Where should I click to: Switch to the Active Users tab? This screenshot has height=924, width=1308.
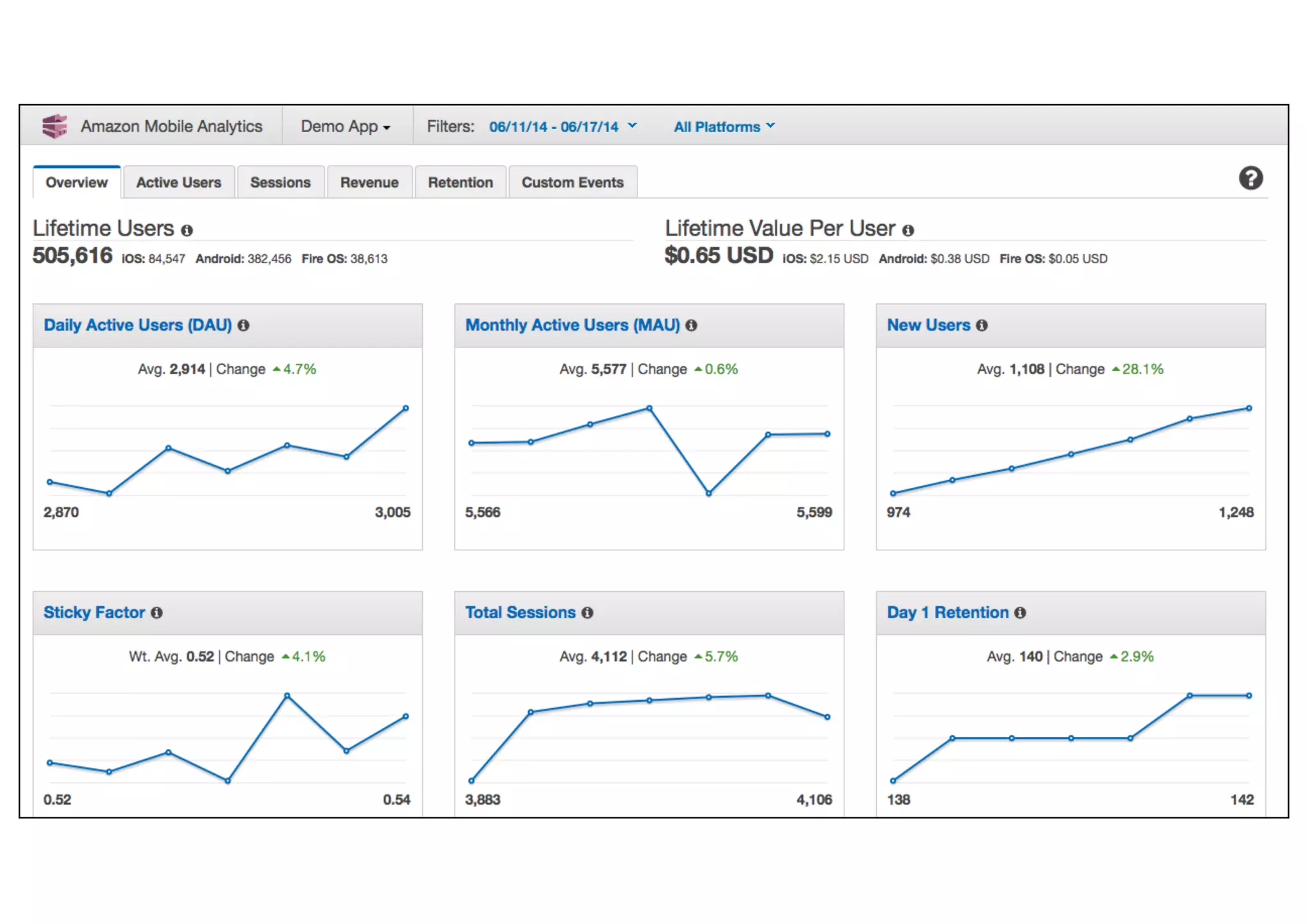point(179,183)
